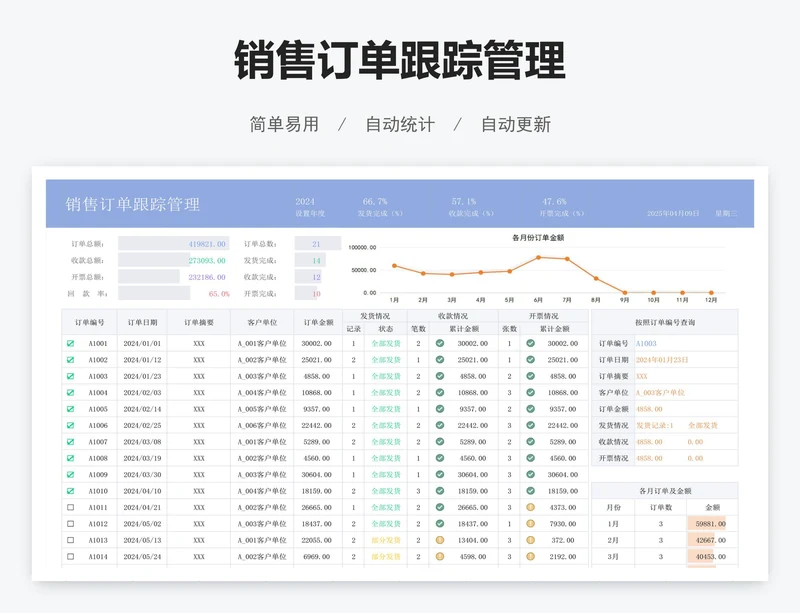Viewport: 800px width, 613px height.
Task: Click the orange 开票 warning icon for order A1012
Action: [531, 524]
